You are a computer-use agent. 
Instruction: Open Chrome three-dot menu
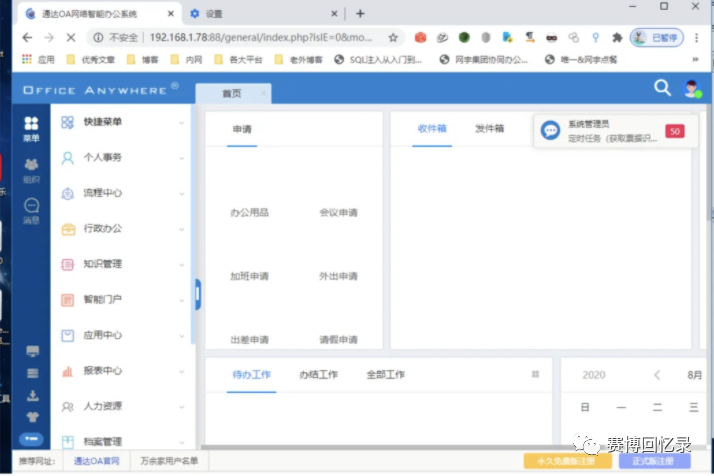(696, 38)
